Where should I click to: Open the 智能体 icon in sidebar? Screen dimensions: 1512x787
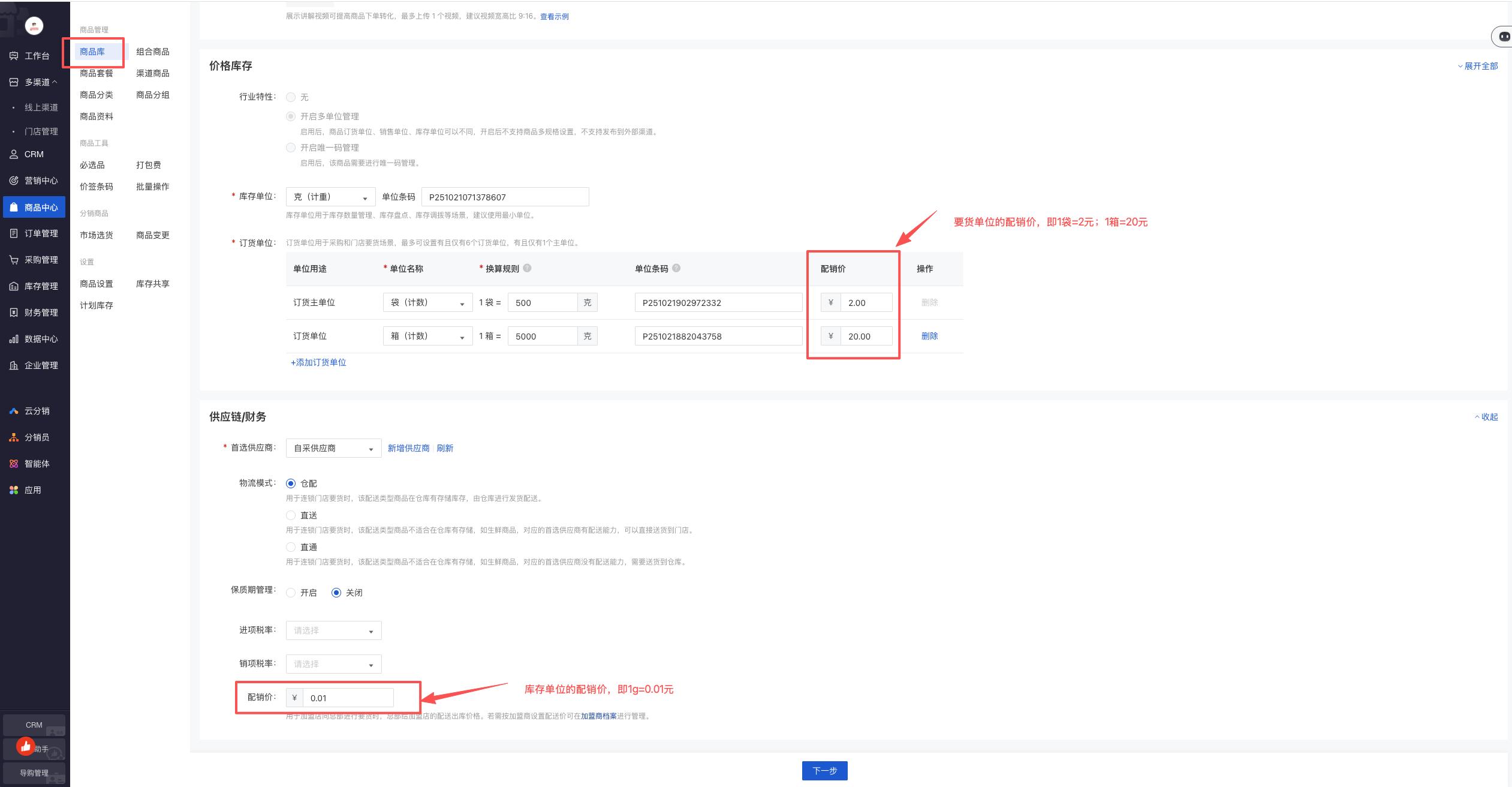[x=14, y=464]
